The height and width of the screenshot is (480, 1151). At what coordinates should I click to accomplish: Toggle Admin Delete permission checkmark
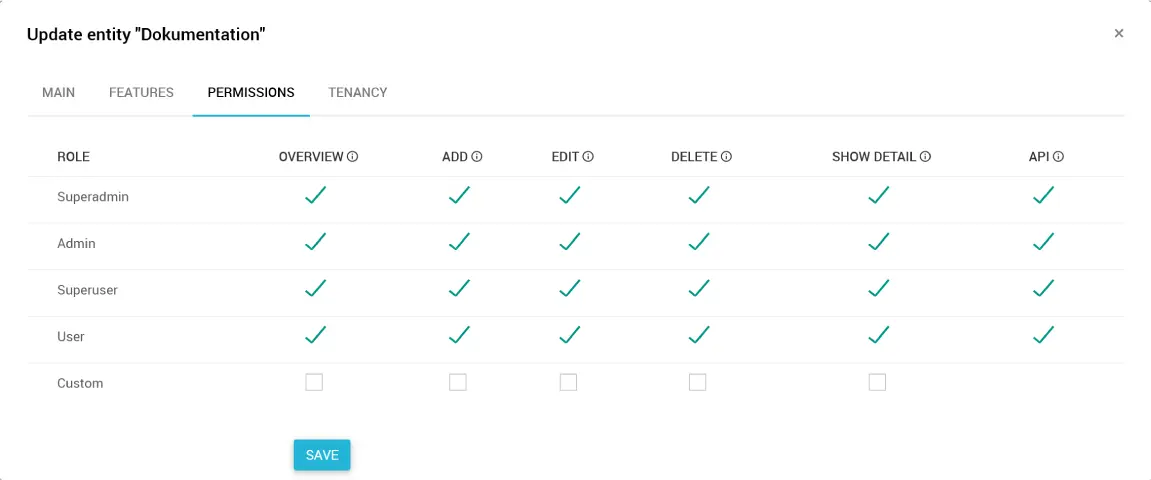tap(699, 242)
